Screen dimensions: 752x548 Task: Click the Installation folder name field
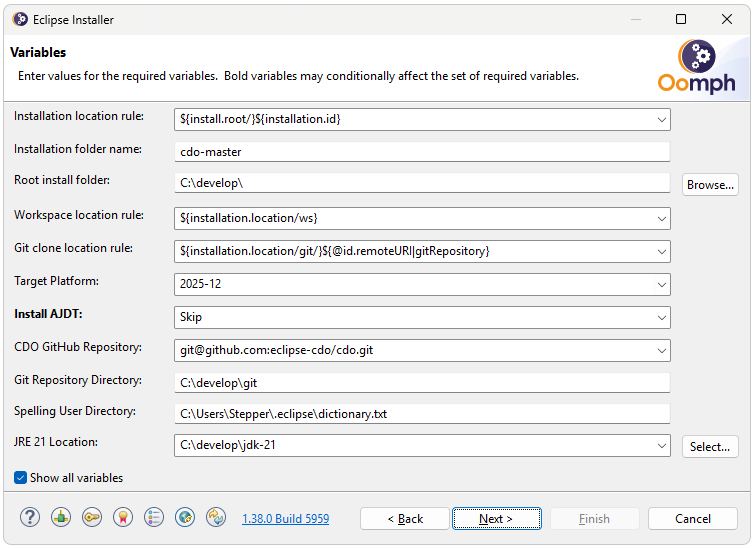[x=420, y=152]
